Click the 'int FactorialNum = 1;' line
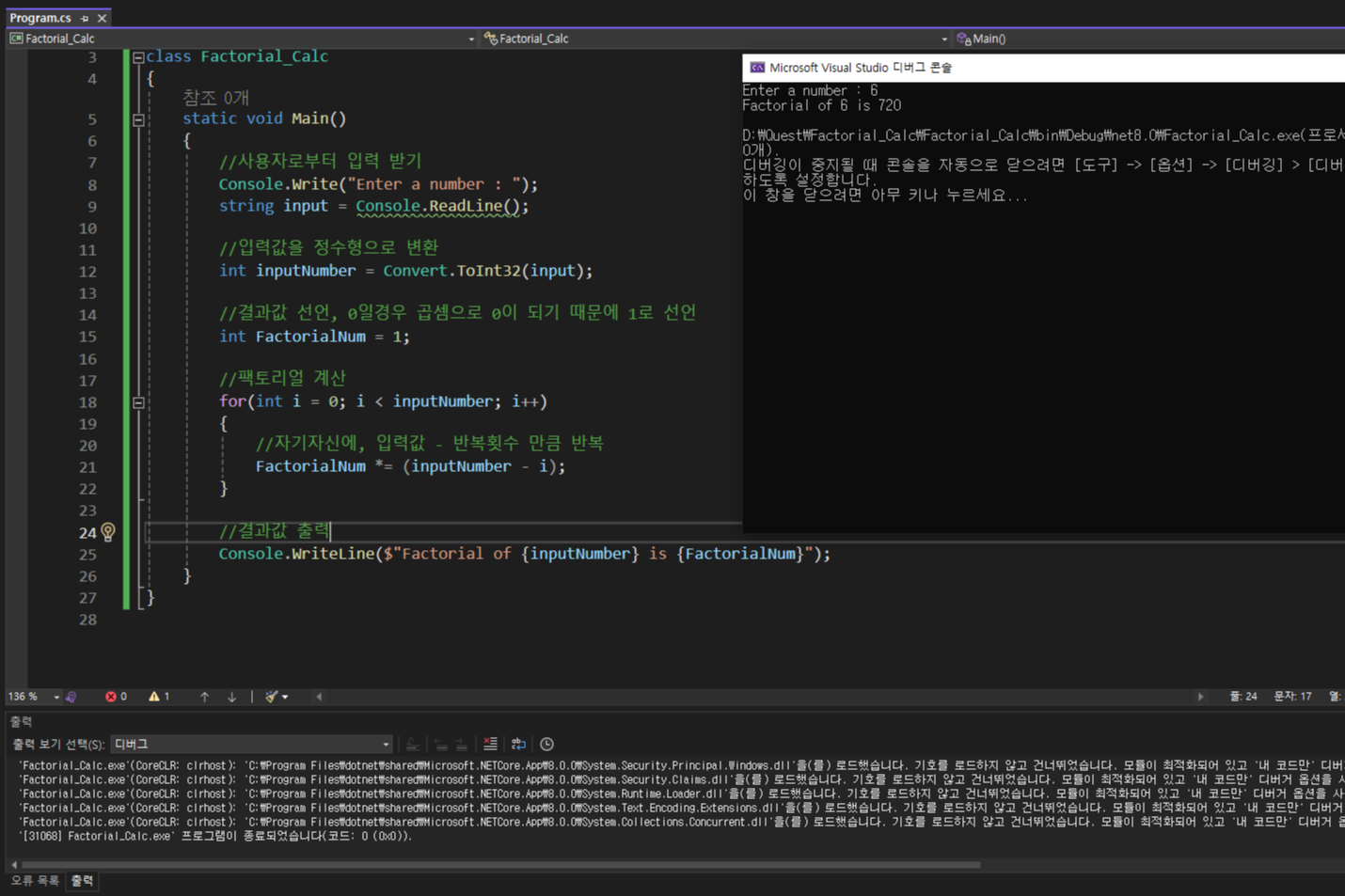The height and width of the screenshot is (896, 1345). click(x=314, y=337)
